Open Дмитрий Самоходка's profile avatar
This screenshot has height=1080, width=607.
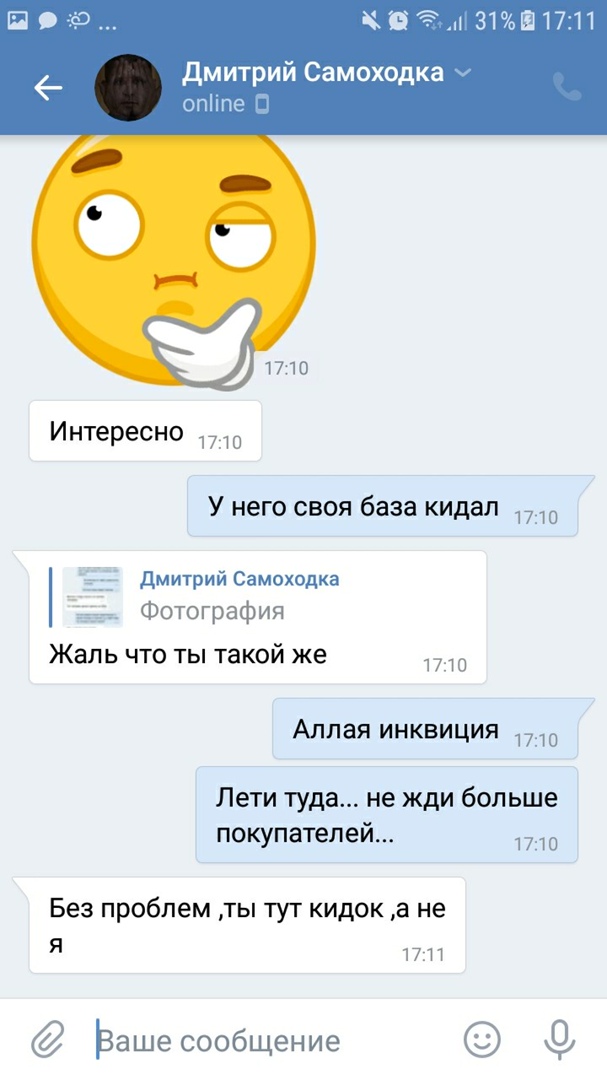pyautogui.click(x=127, y=87)
